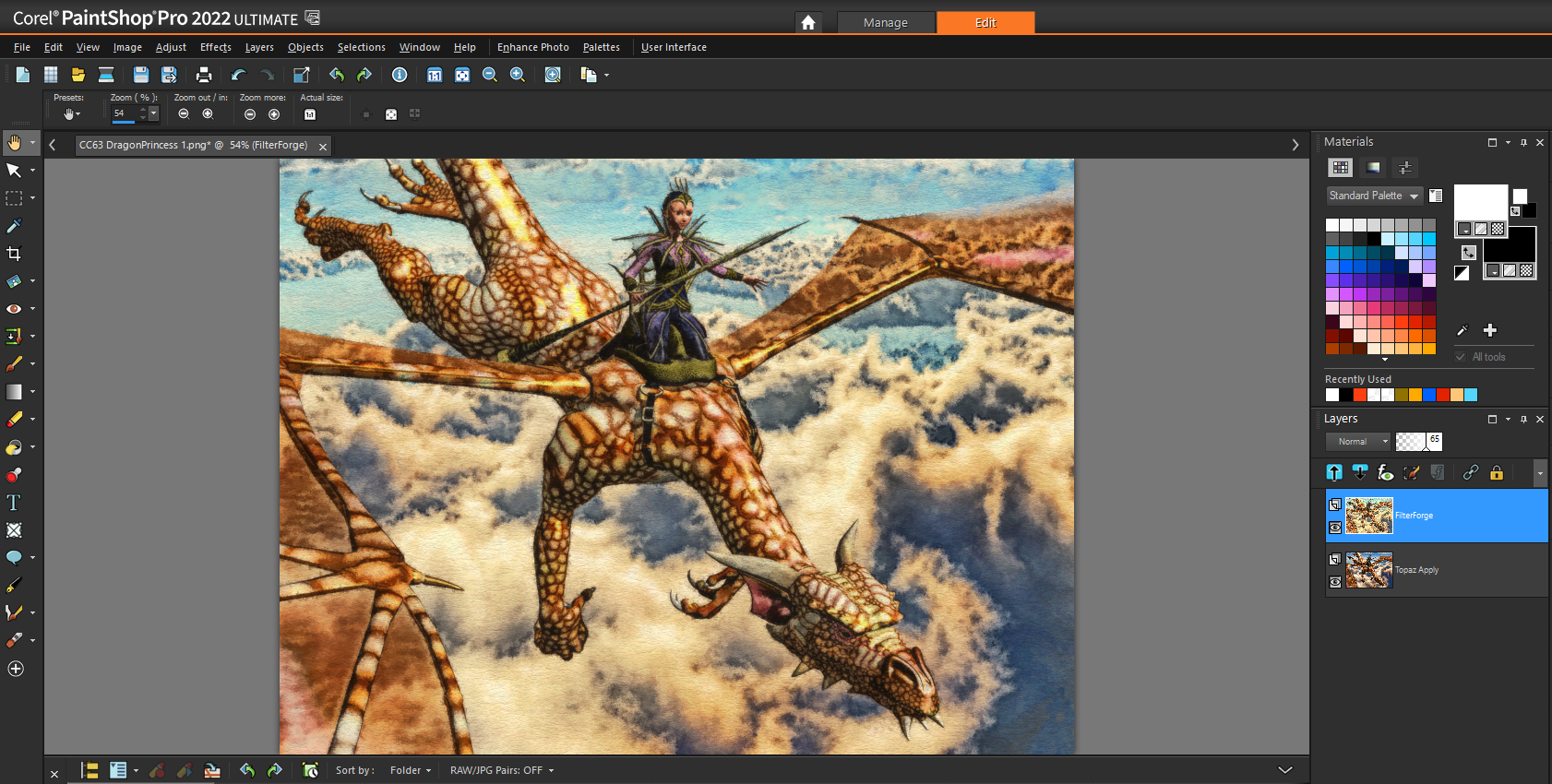Click the white foreground color swatch
Viewport: 1552px width, 784px height.
coord(1480,202)
